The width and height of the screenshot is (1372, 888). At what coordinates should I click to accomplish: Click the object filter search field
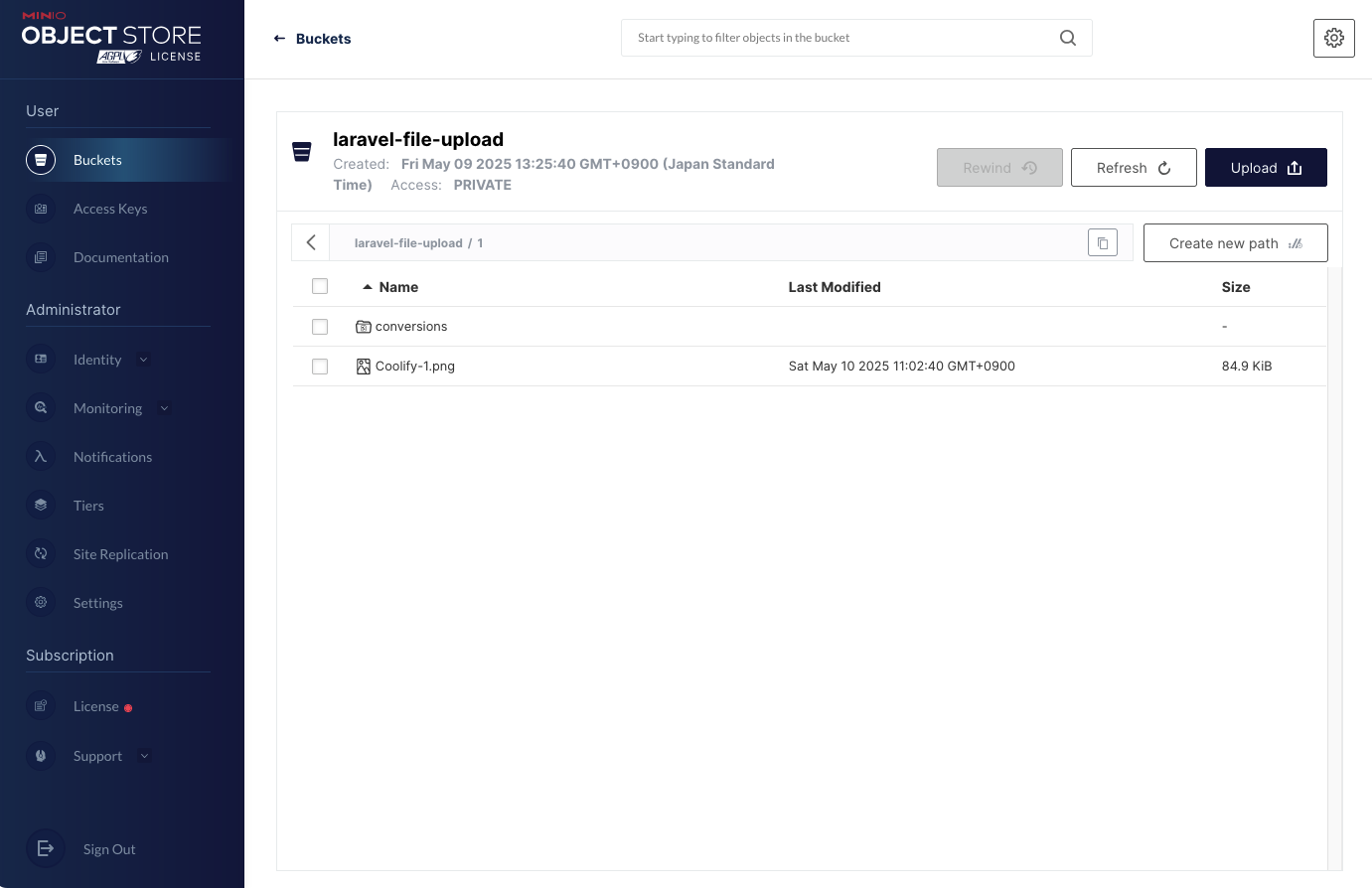pos(842,38)
